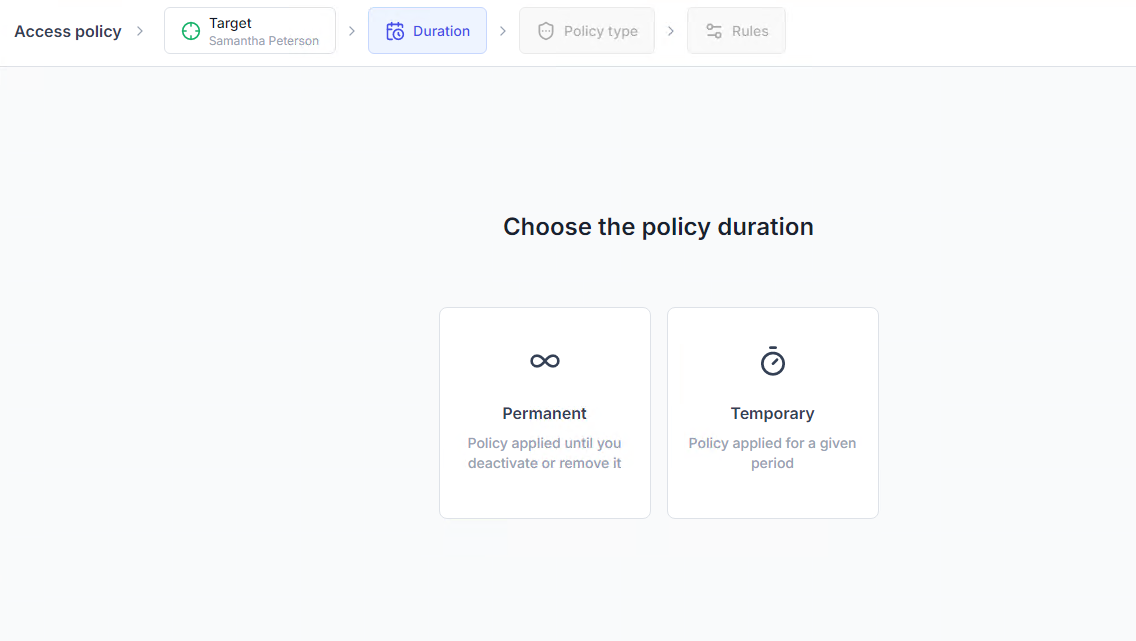1136x641 pixels.
Task: Click the Target crosshair icon
Action: point(190,31)
